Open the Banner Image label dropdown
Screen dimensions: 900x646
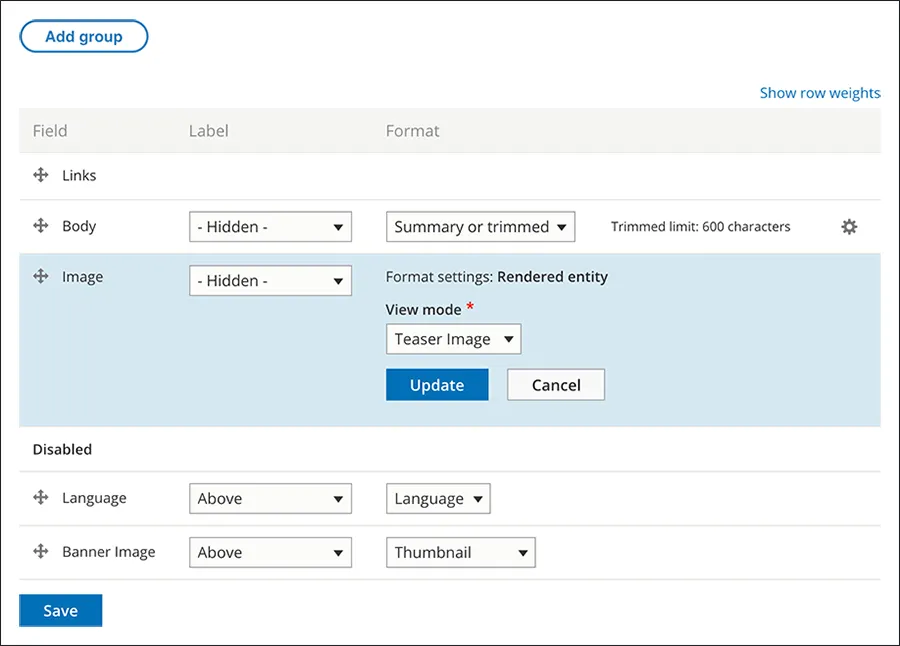(270, 552)
